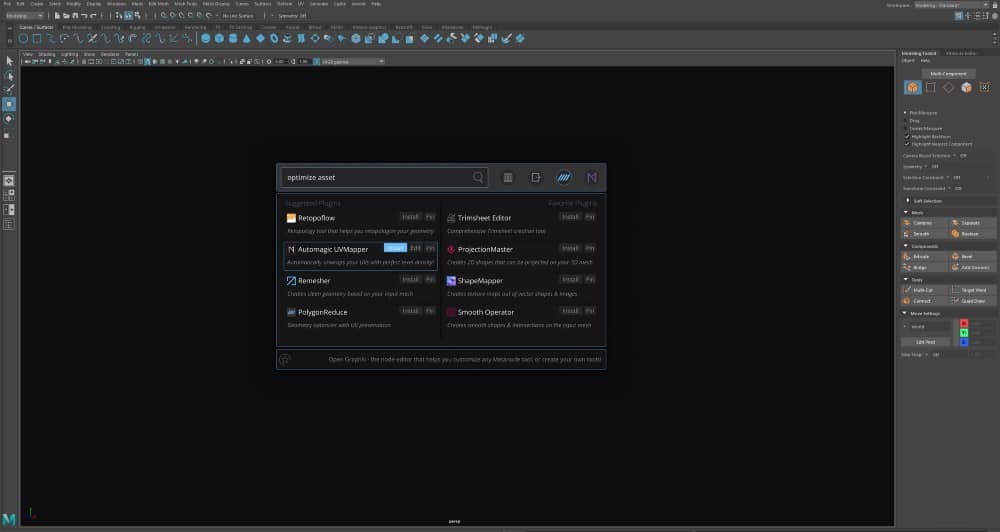Viewport: 1000px width, 532px height.
Task: Toggle Highlight Backfaces checkbox
Action: coord(907,137)
